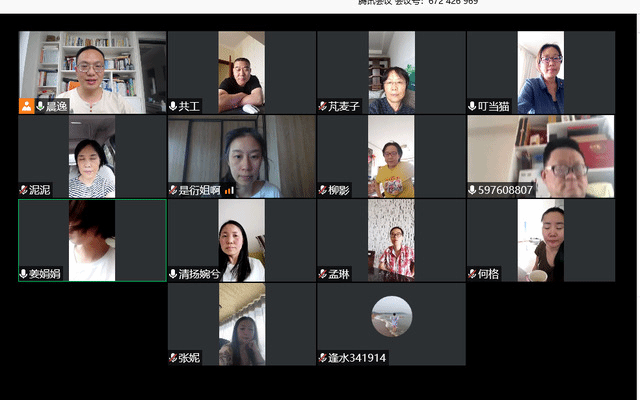Image resolution: width=640 pixels, height=400 pixels.
Task: Select the highlighted 姜娟娟 video tile
Action: [92, 240]
